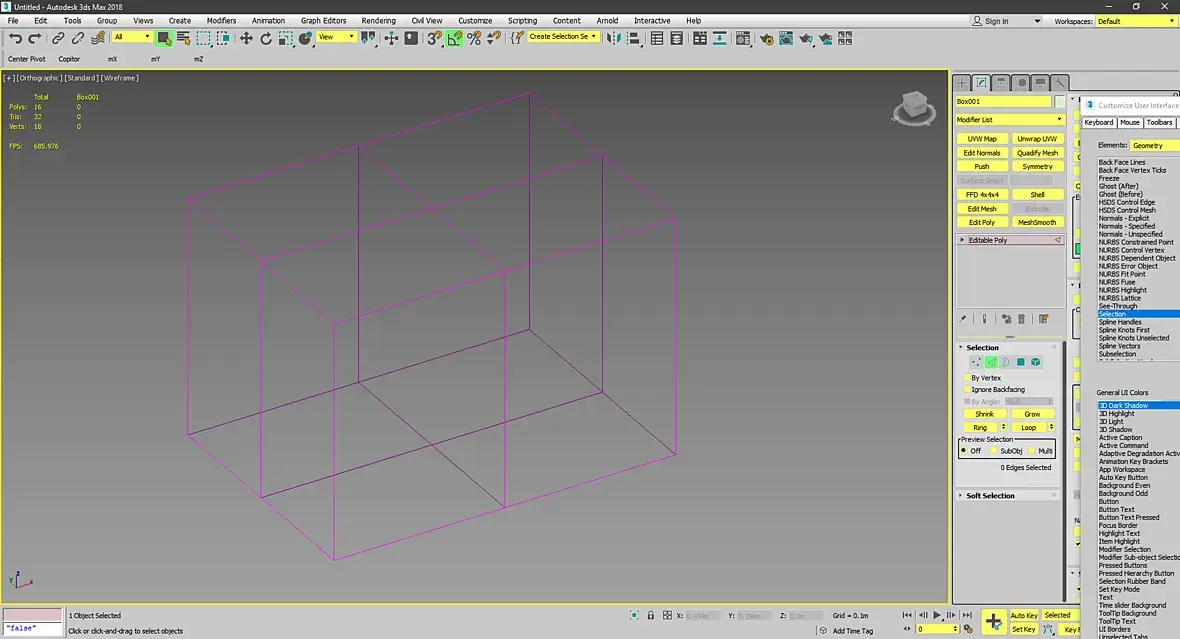
Task: Expand the Soft Selection rollout
Action: point(990,496)
